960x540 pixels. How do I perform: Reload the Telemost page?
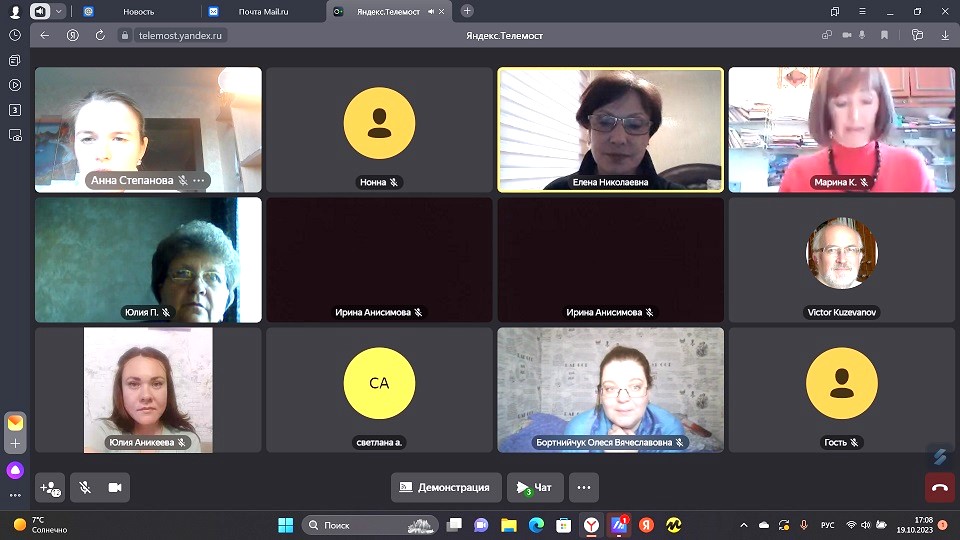tap(100, 35)
